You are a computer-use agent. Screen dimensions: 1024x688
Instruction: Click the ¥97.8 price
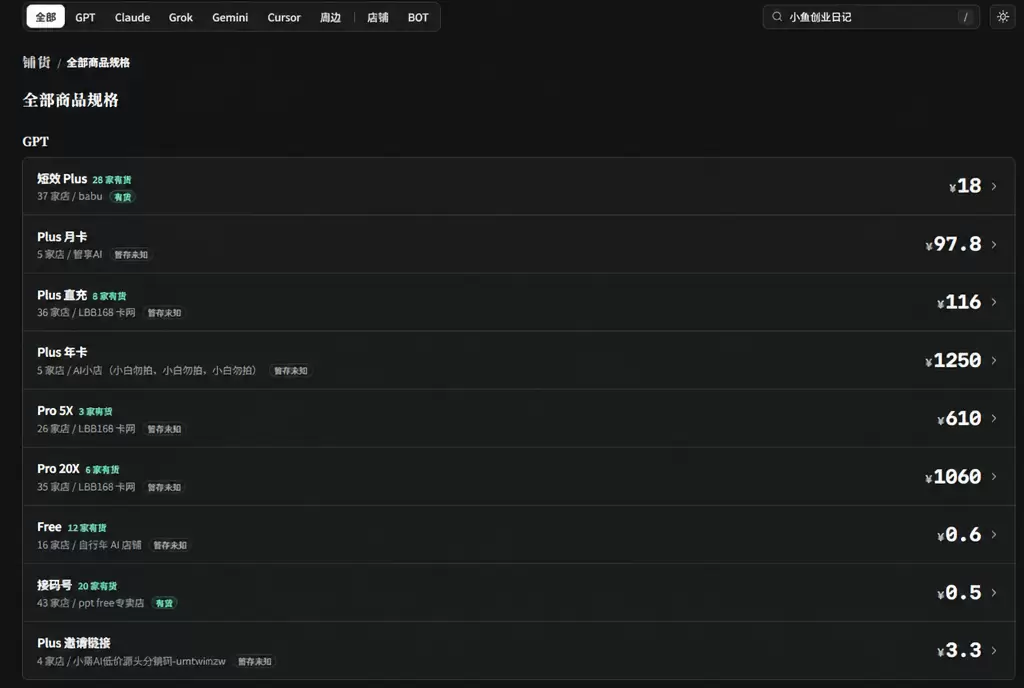click(x=953, y=244)
